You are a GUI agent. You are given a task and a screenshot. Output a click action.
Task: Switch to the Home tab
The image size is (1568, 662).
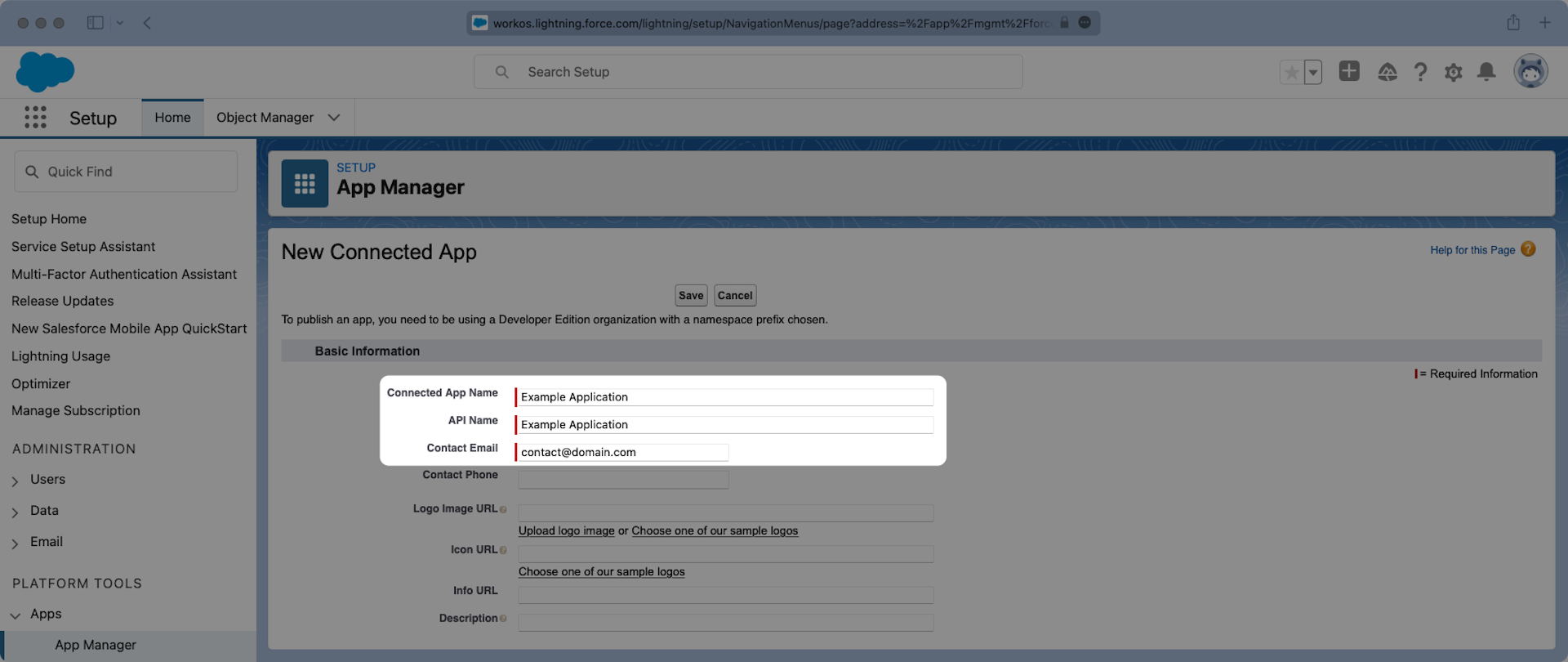click(x=172, y=118)
